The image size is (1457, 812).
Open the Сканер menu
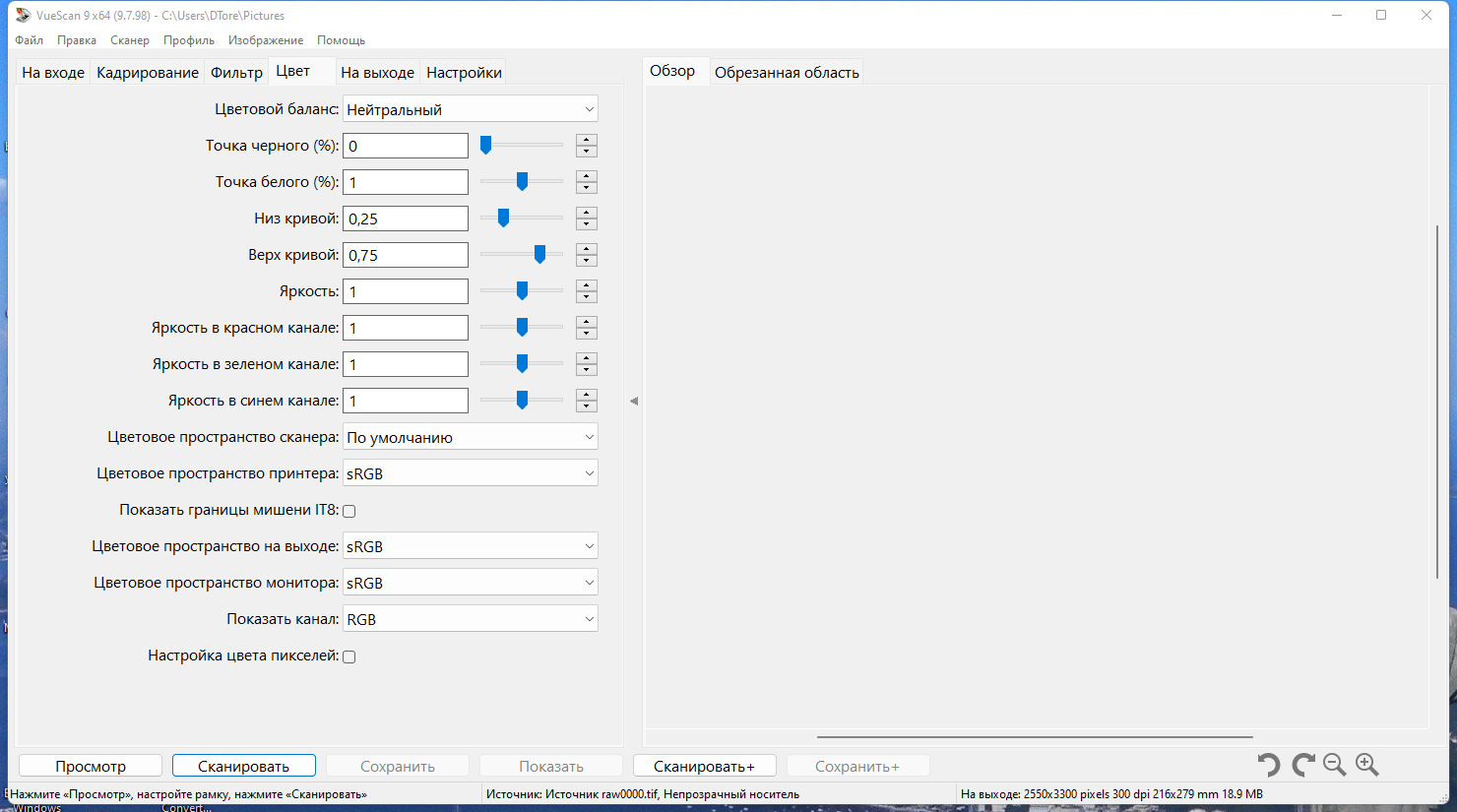coord(130,40)
